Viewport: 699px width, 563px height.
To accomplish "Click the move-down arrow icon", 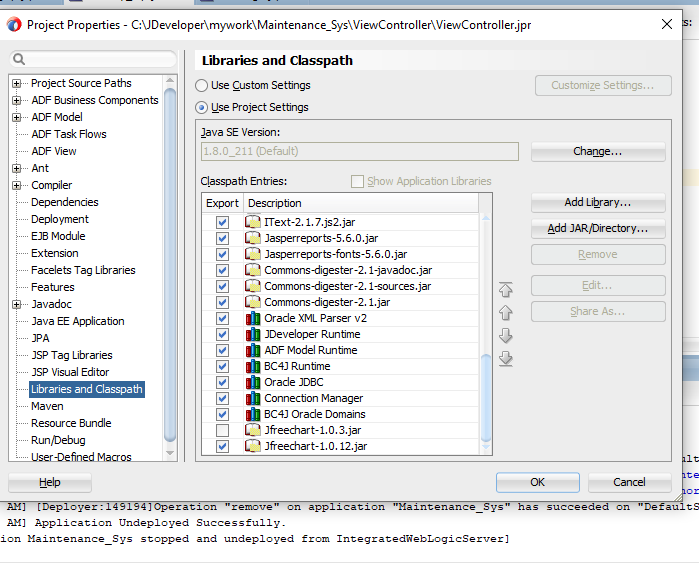I will pyautogui.click(x=505, y=336).
